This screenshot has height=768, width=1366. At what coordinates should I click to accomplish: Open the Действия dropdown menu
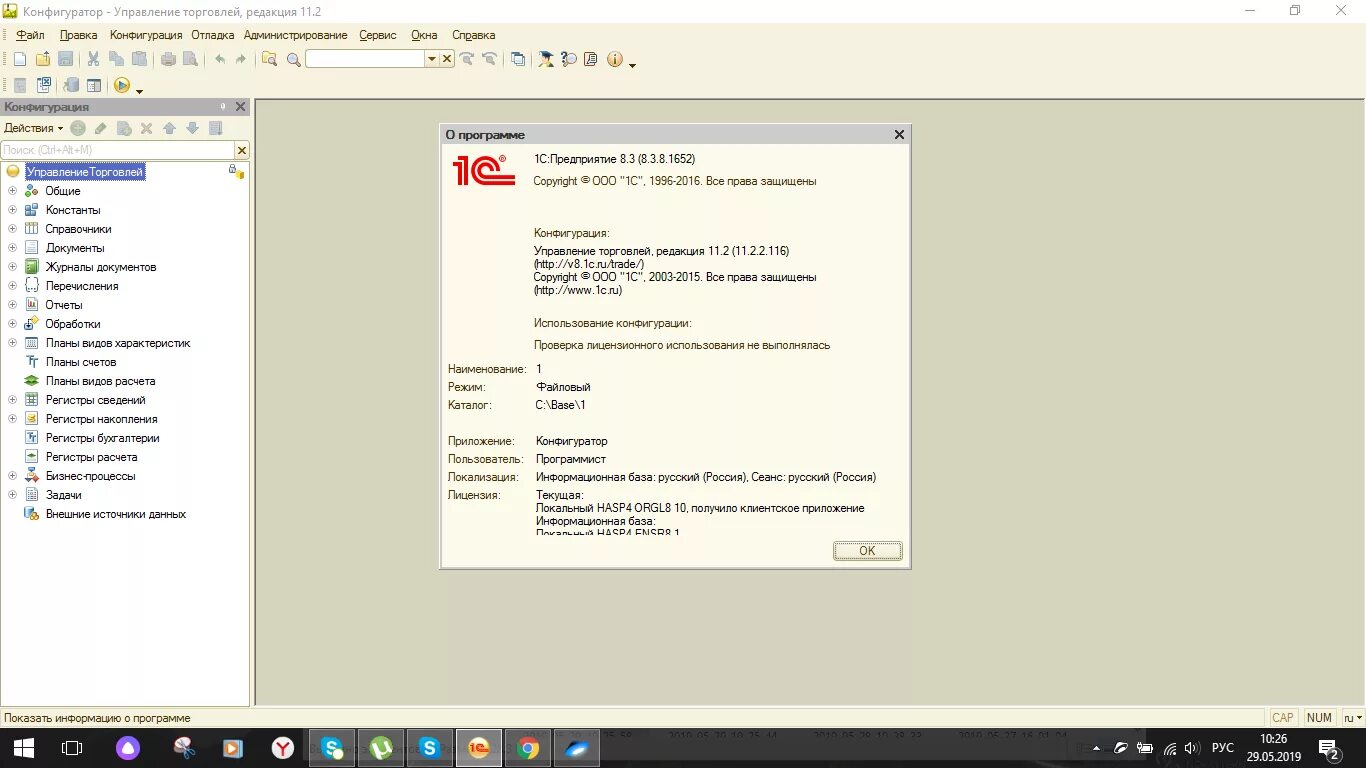point(33,128)
